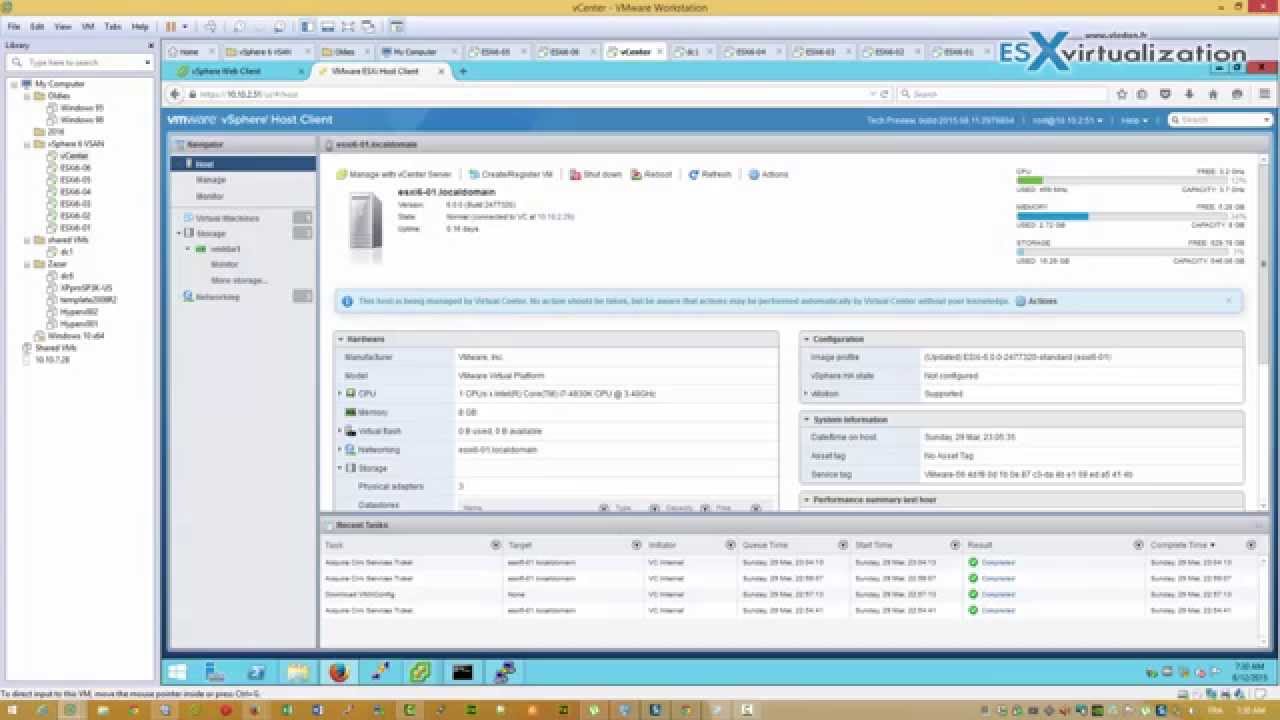Collapse the Hardware panel
This screenshot has width=1280, height=720.
[x=340, y=339]
